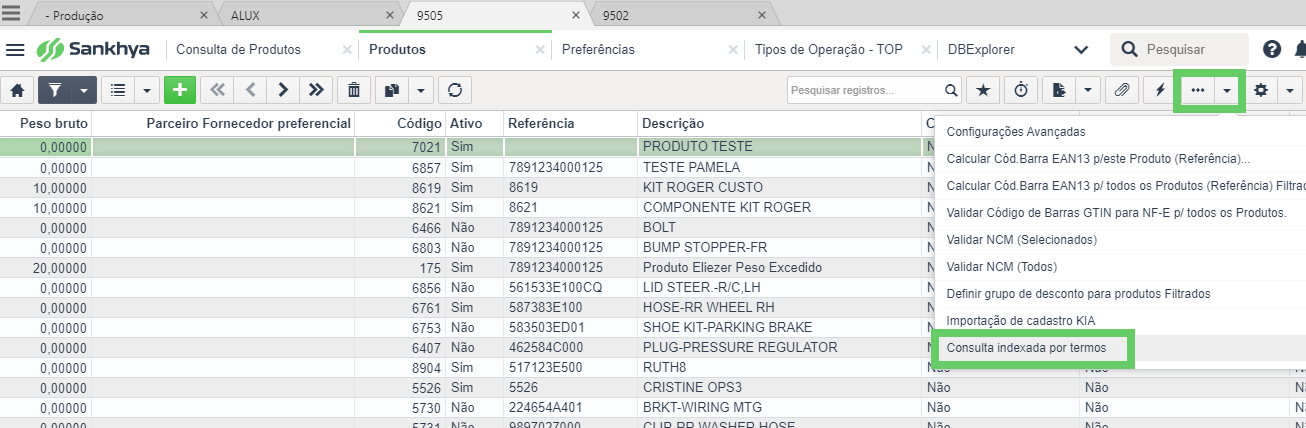Open favorites with the star icon
The width and height of the screenshot is (1306, 428).
point(983,90)
